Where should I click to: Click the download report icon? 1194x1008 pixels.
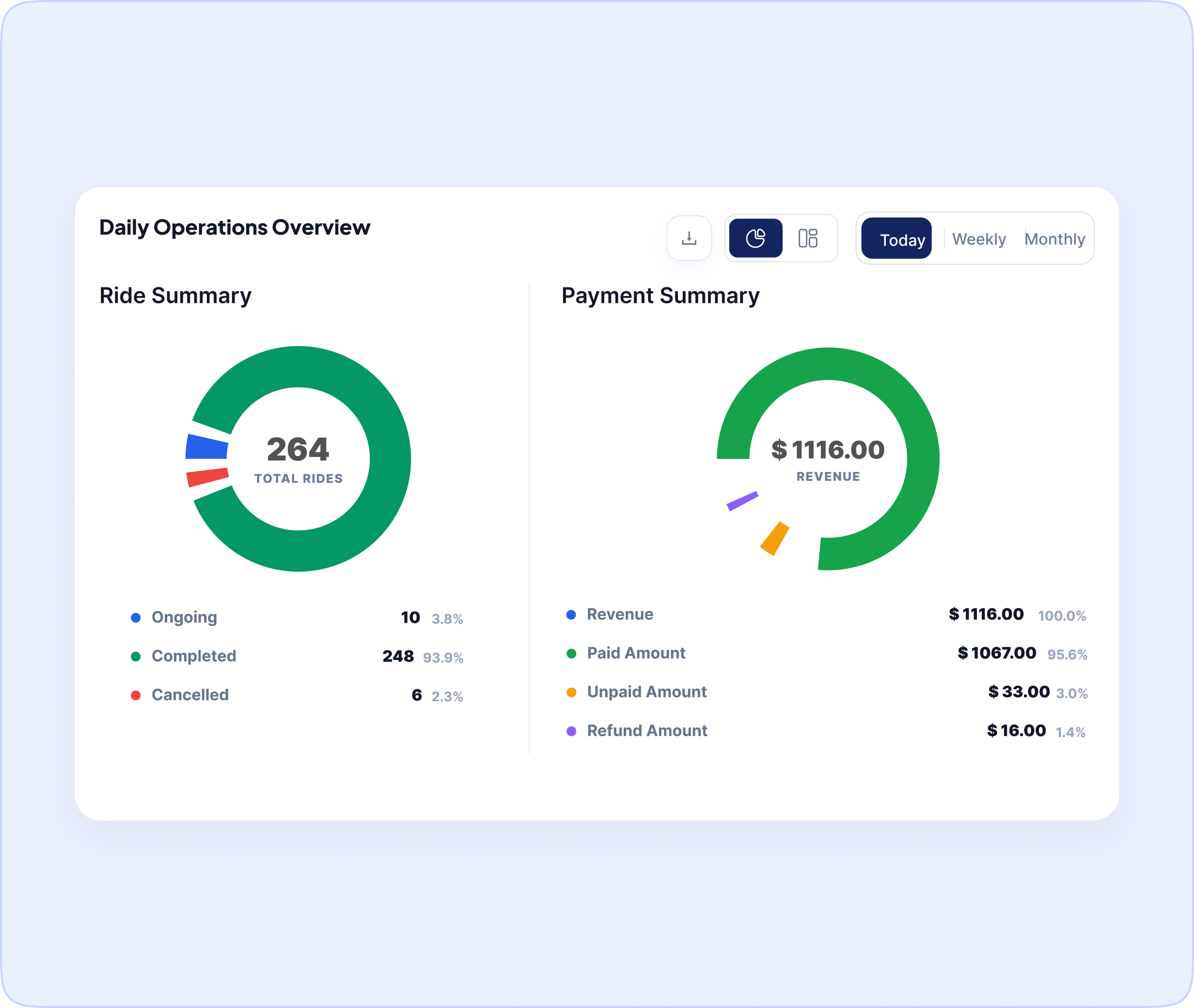[x=689, y=238]
